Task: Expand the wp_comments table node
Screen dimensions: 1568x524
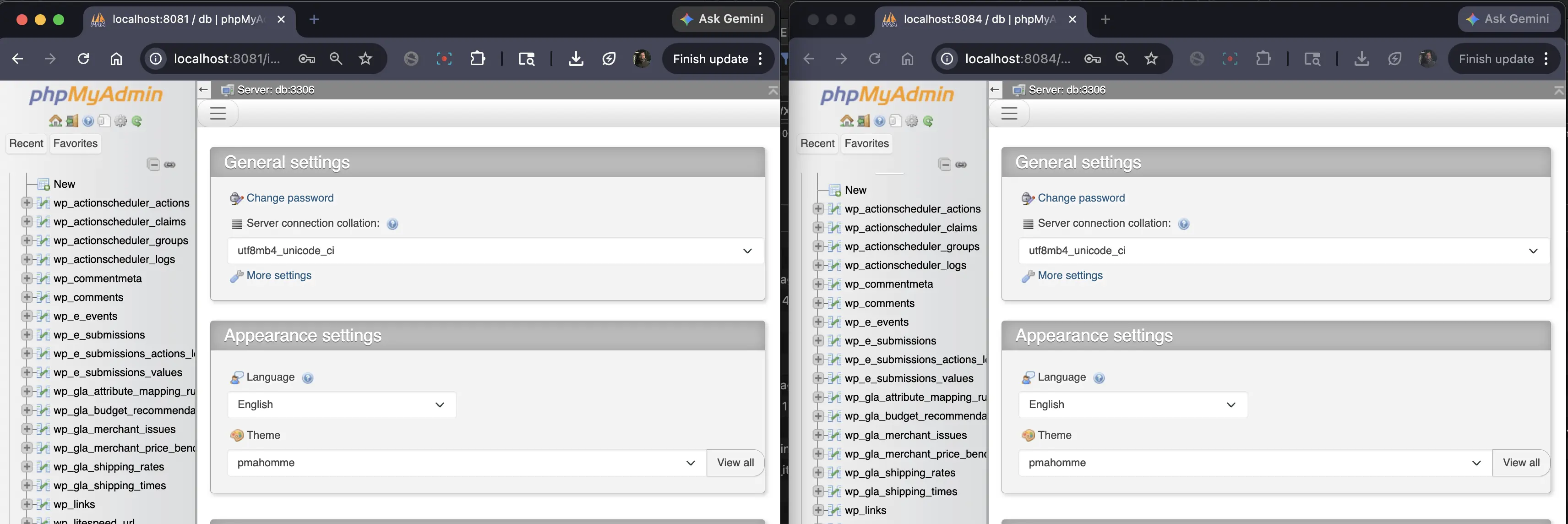Action: point(27,297)
